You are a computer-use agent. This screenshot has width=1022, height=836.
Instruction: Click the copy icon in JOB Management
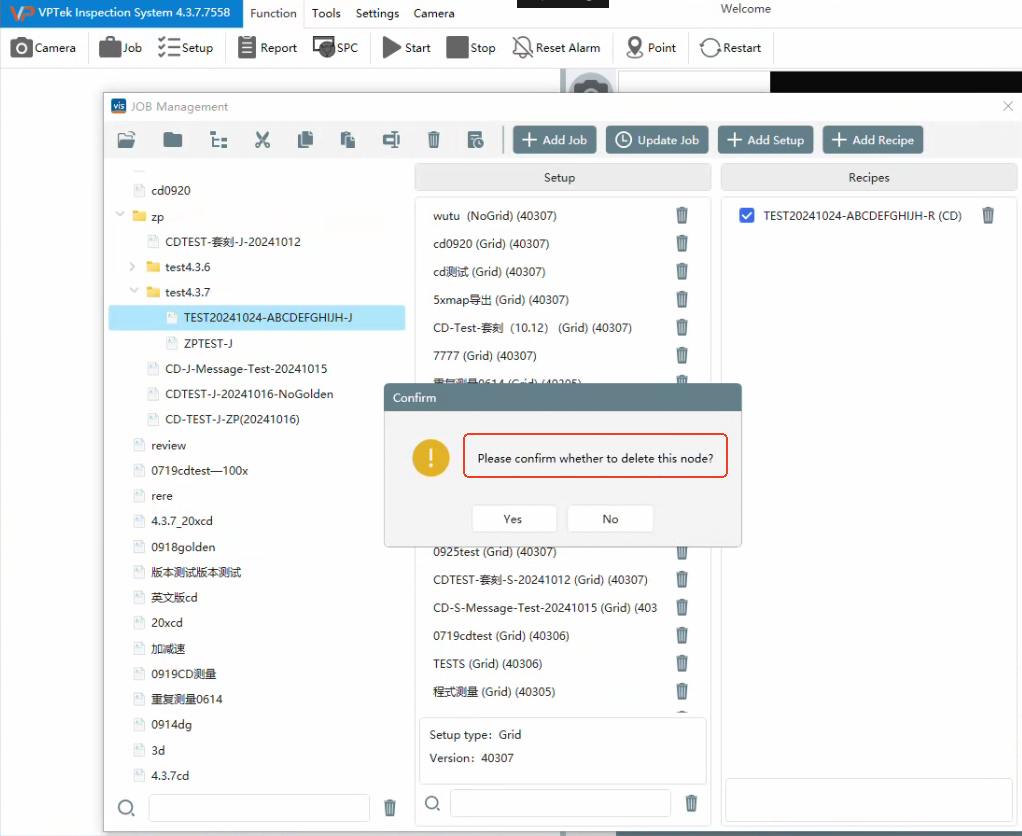click(305, 139)
